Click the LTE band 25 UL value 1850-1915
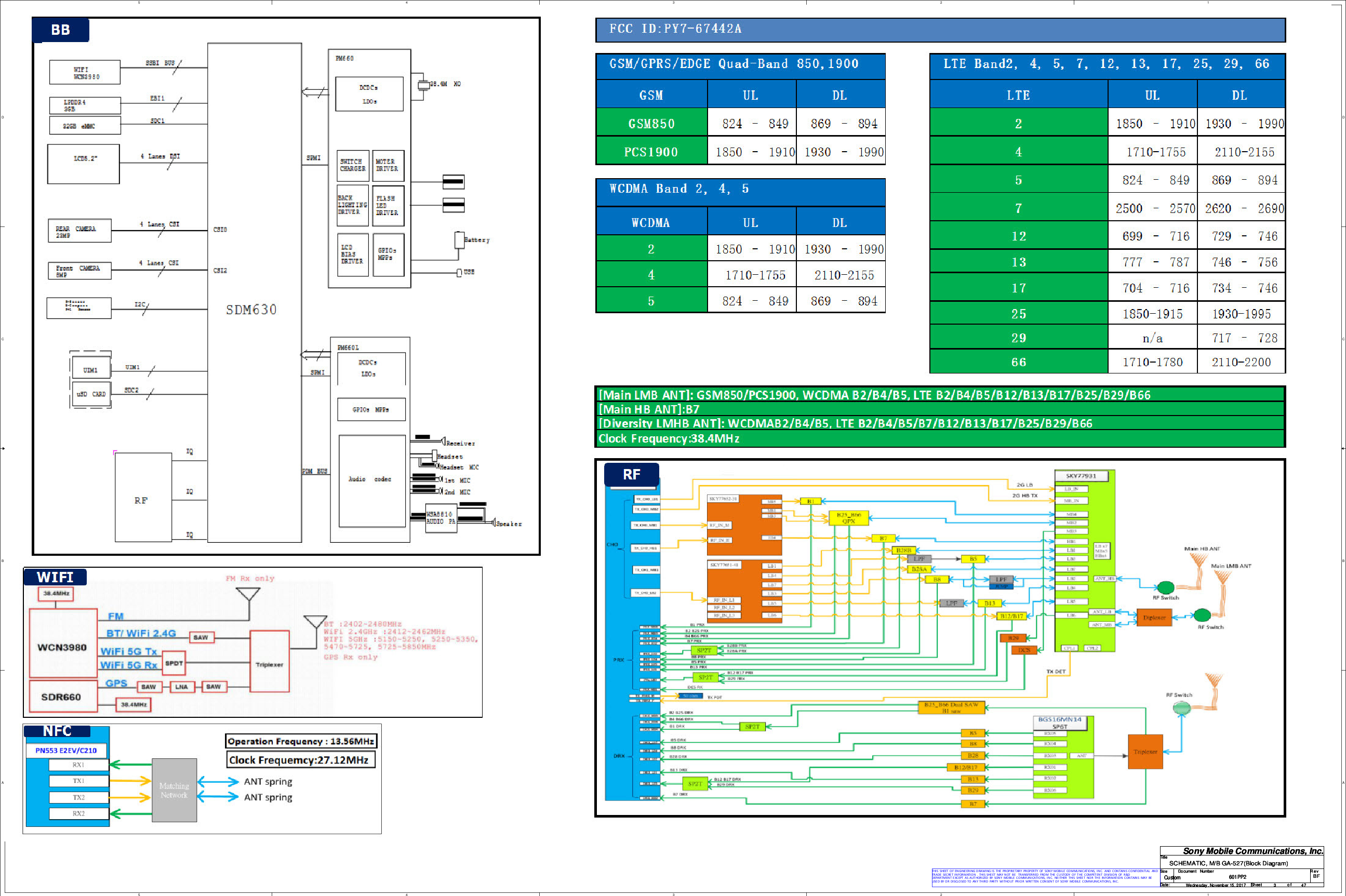This screenshot has width=1346, height=896. coord(1152,314)
